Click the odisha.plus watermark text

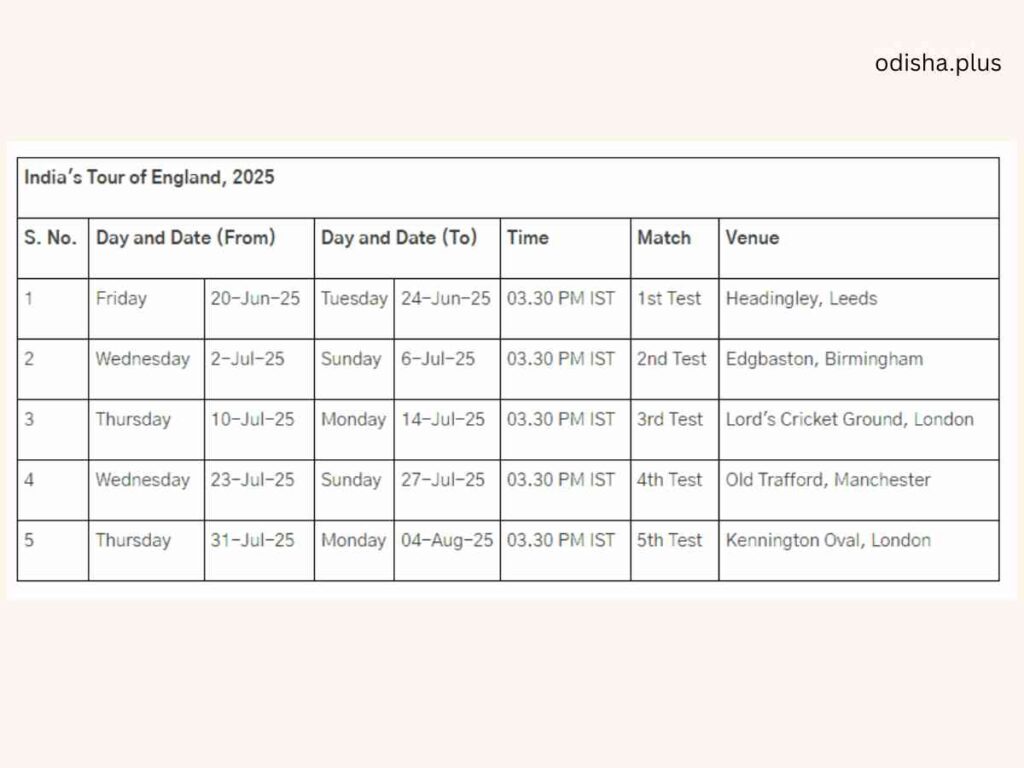tap(937, 63)
